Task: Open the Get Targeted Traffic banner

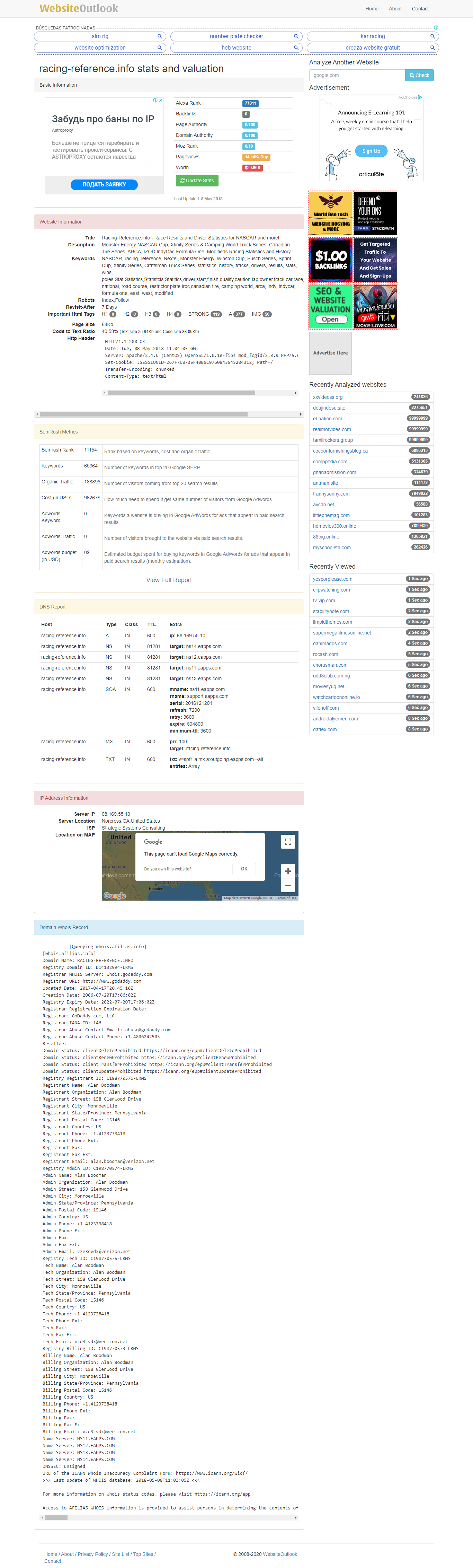Action: (376, 260)
